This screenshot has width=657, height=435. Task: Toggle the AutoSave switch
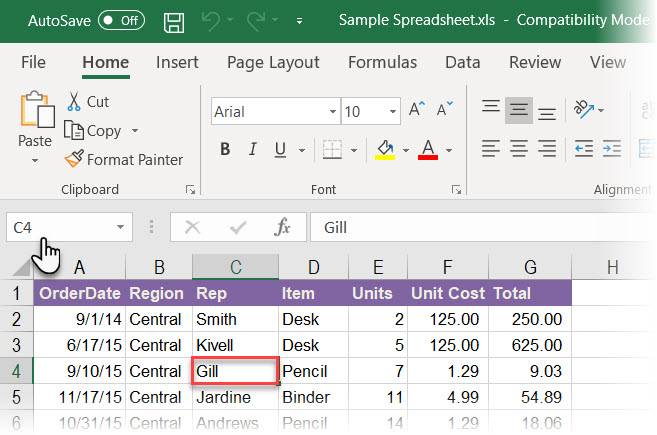(121, 20)
